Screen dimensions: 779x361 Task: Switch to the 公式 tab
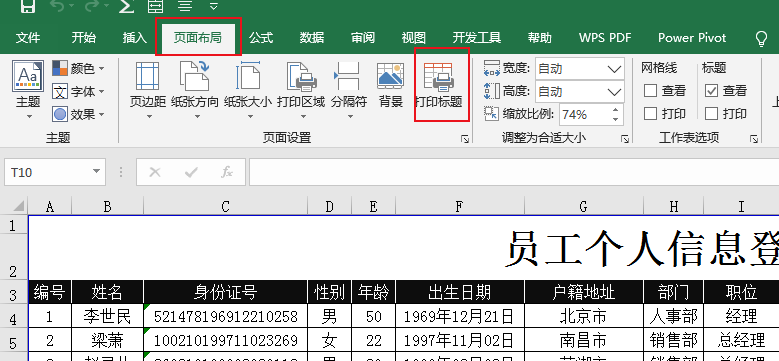point(261,38)
